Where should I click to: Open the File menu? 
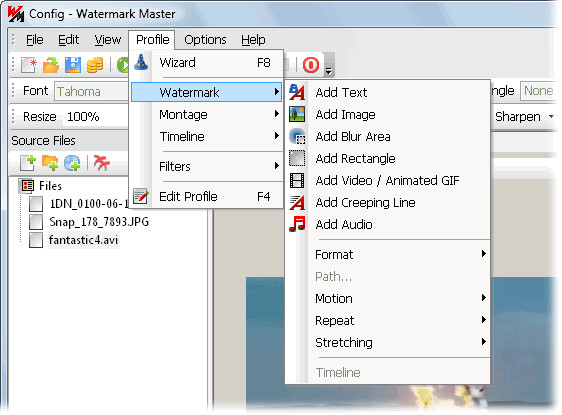[35, 39]
